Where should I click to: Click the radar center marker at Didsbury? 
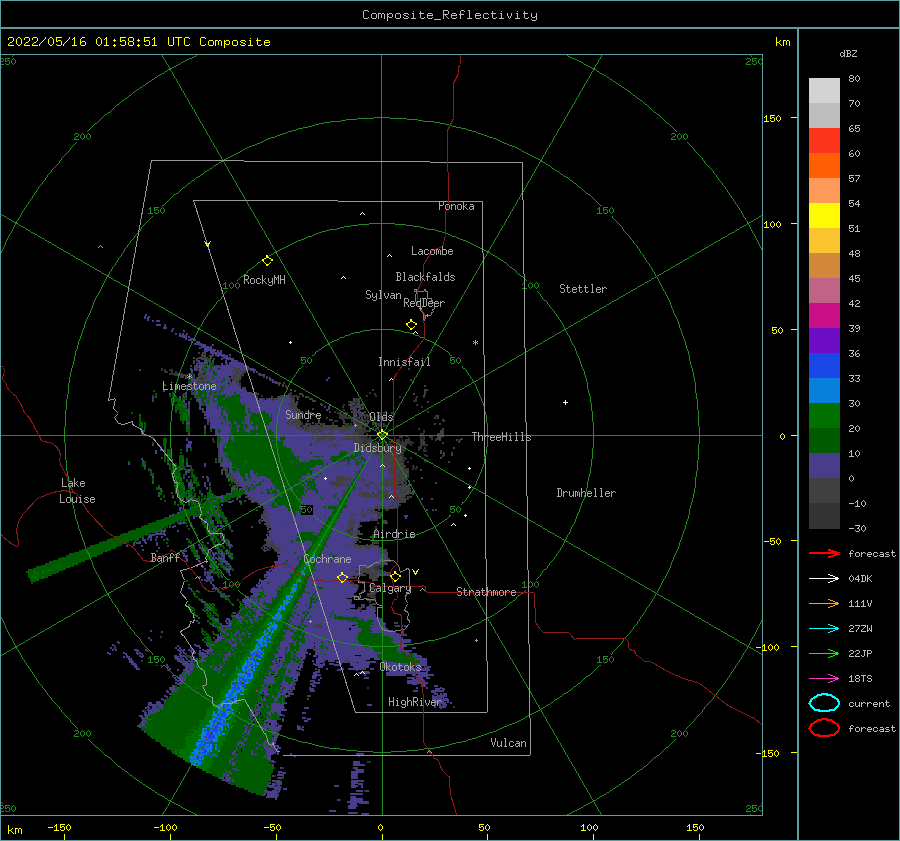pyautogui.click(x=382, y=435)
